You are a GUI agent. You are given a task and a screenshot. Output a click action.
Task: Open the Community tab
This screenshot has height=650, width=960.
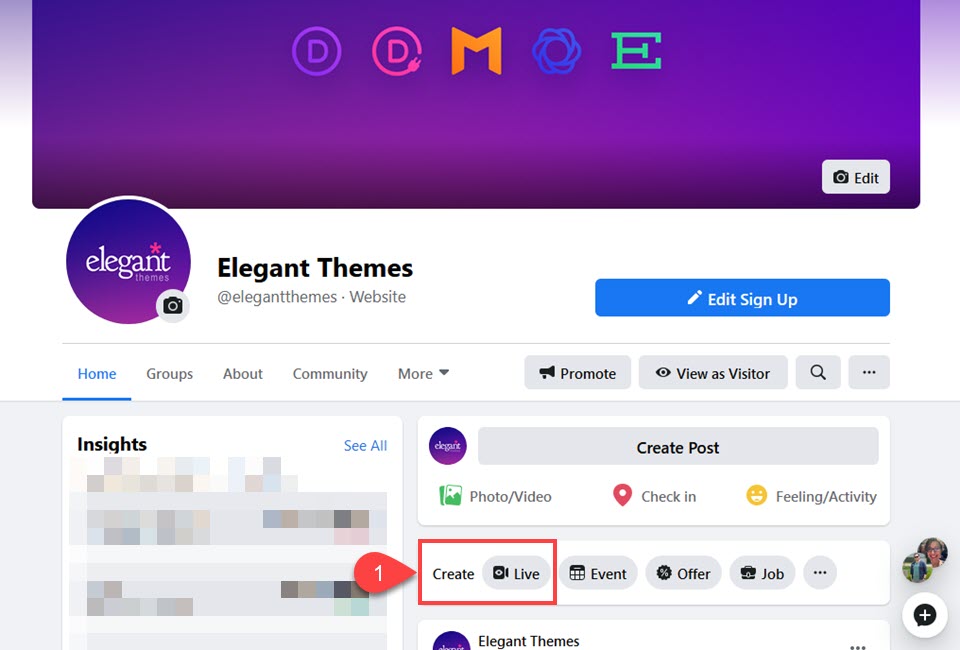330,373
